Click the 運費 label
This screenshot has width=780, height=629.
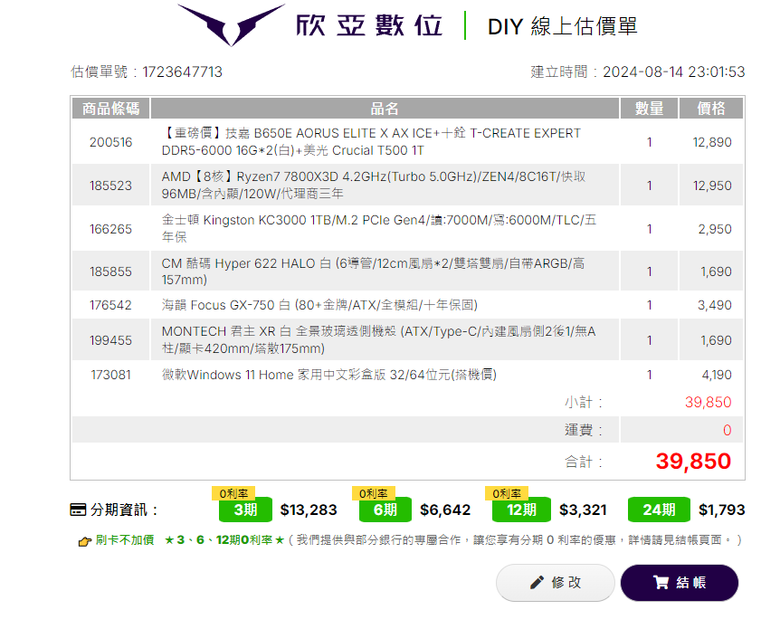[x=584, y=430]
